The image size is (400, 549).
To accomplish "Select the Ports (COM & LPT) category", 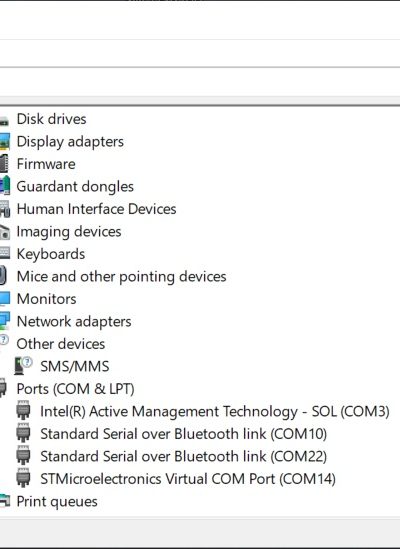I will [75, 389].
